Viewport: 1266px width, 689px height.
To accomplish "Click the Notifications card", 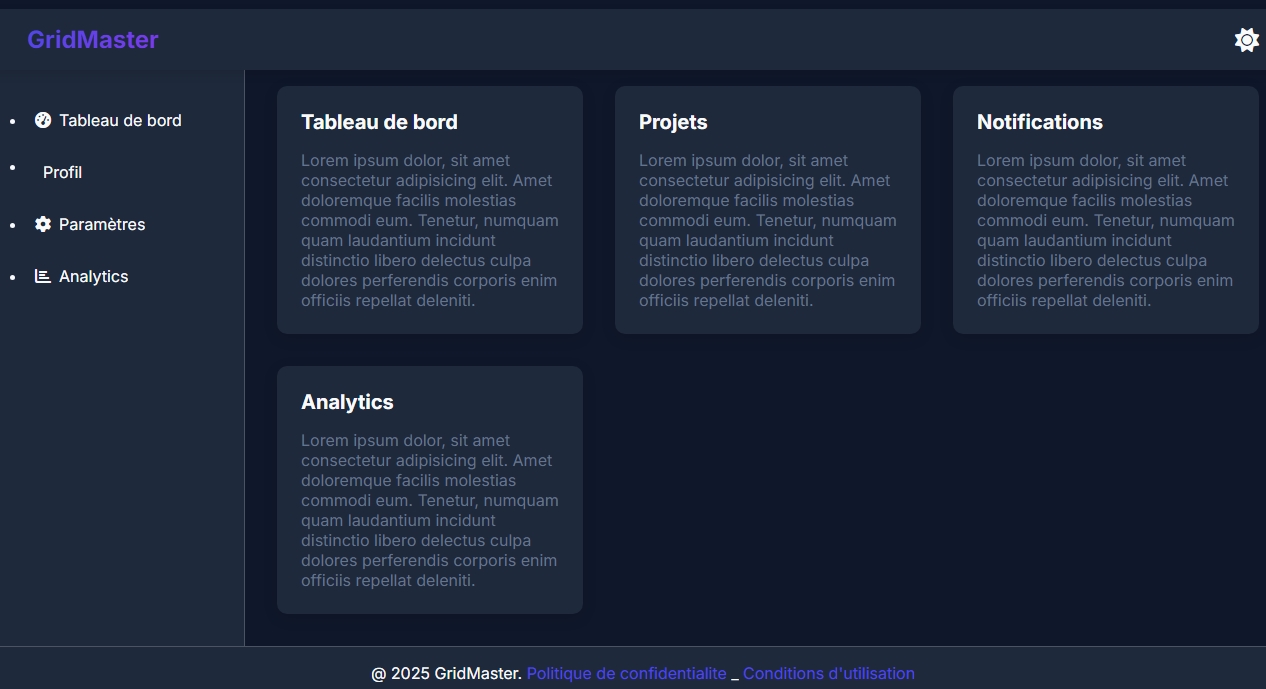I will [1106, 210].
